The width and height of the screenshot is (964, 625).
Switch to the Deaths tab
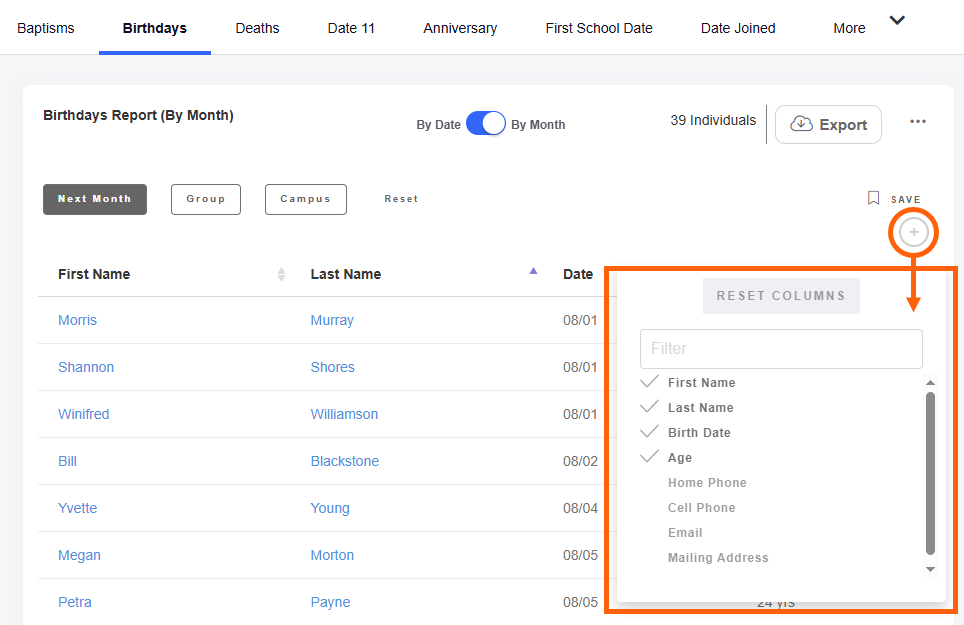[257, 28]
